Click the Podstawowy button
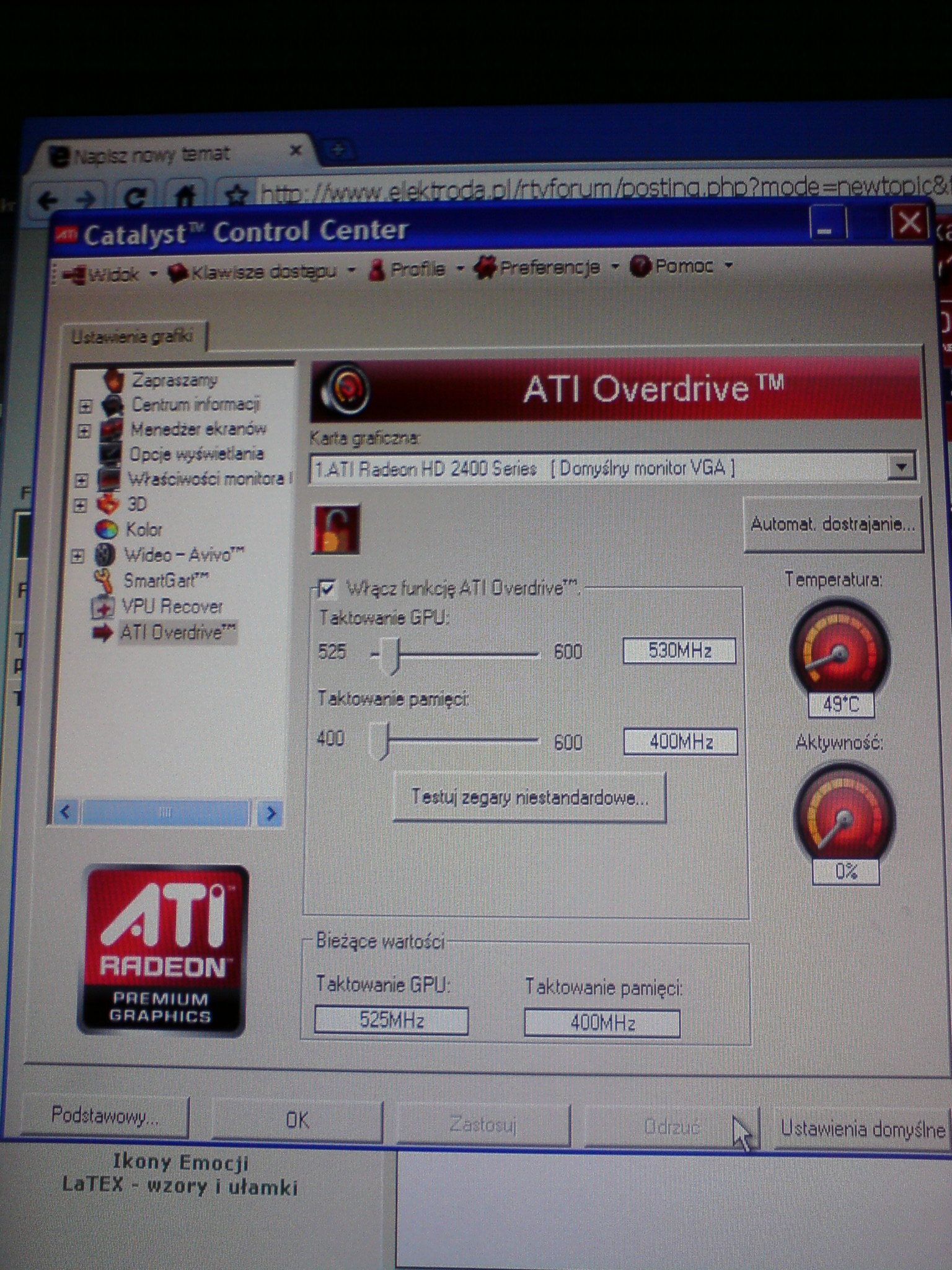 tap(105, 1117)
